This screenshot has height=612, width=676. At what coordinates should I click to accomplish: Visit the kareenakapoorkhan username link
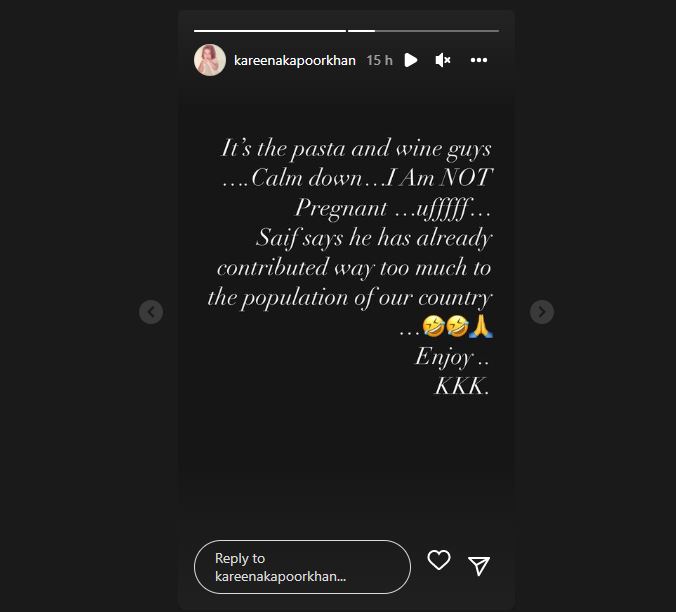294,60
